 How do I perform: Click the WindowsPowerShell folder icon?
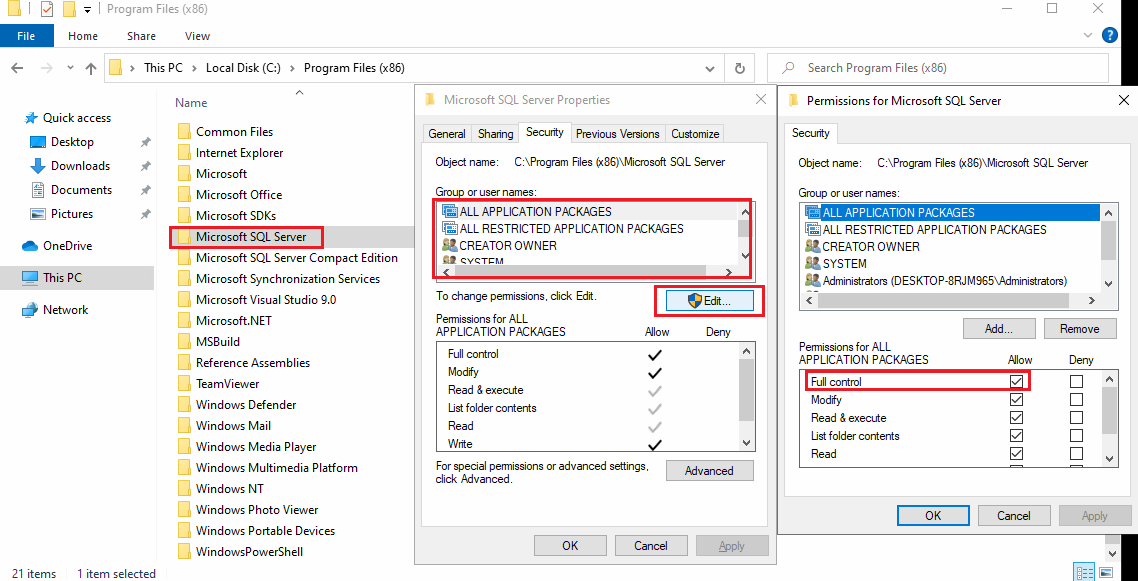[x=184, y=552]
